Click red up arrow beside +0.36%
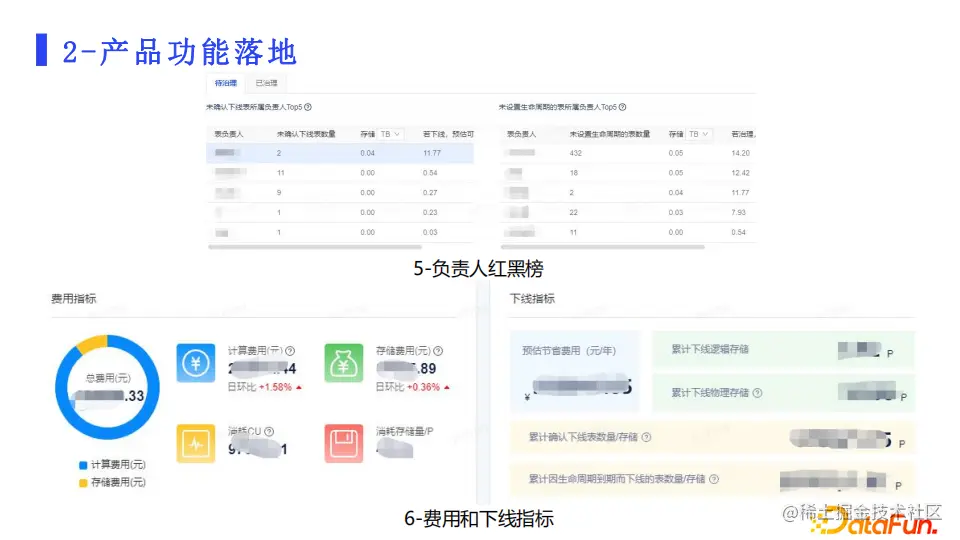Image resolution: width=960 pixels, height=540 pixels. click(x=447, y=388)
